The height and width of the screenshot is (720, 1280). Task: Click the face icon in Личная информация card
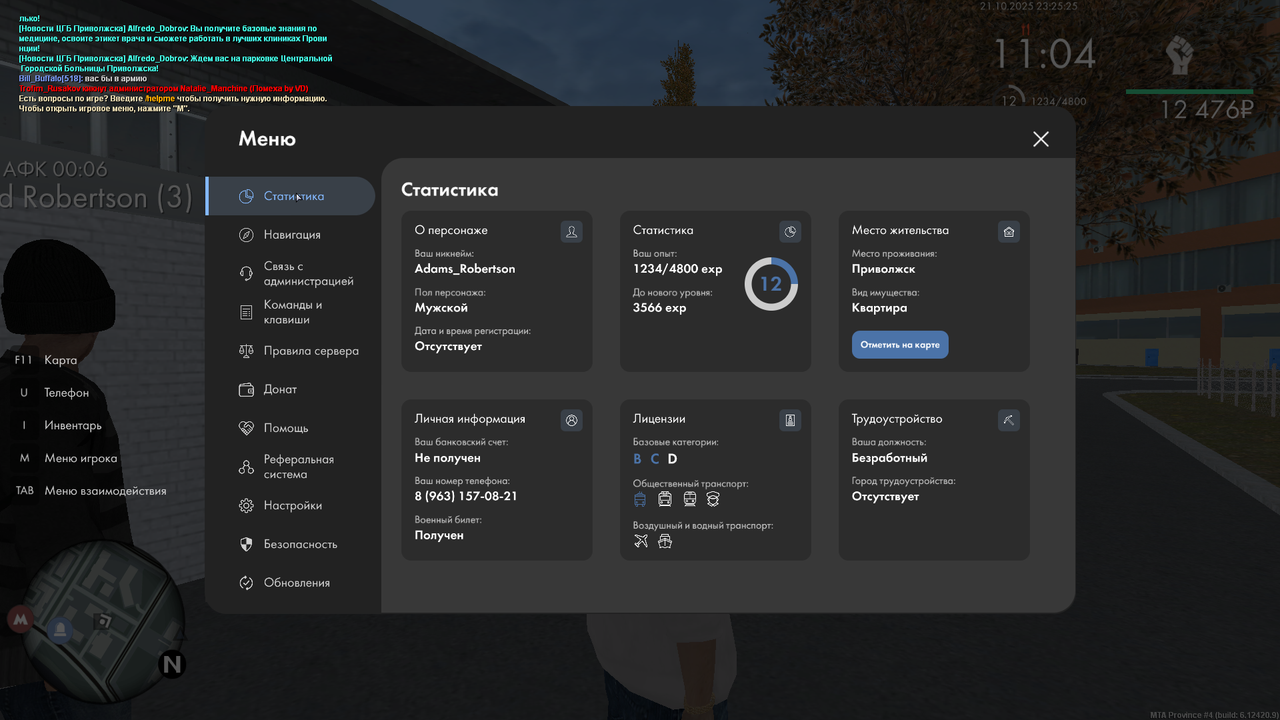571,420
